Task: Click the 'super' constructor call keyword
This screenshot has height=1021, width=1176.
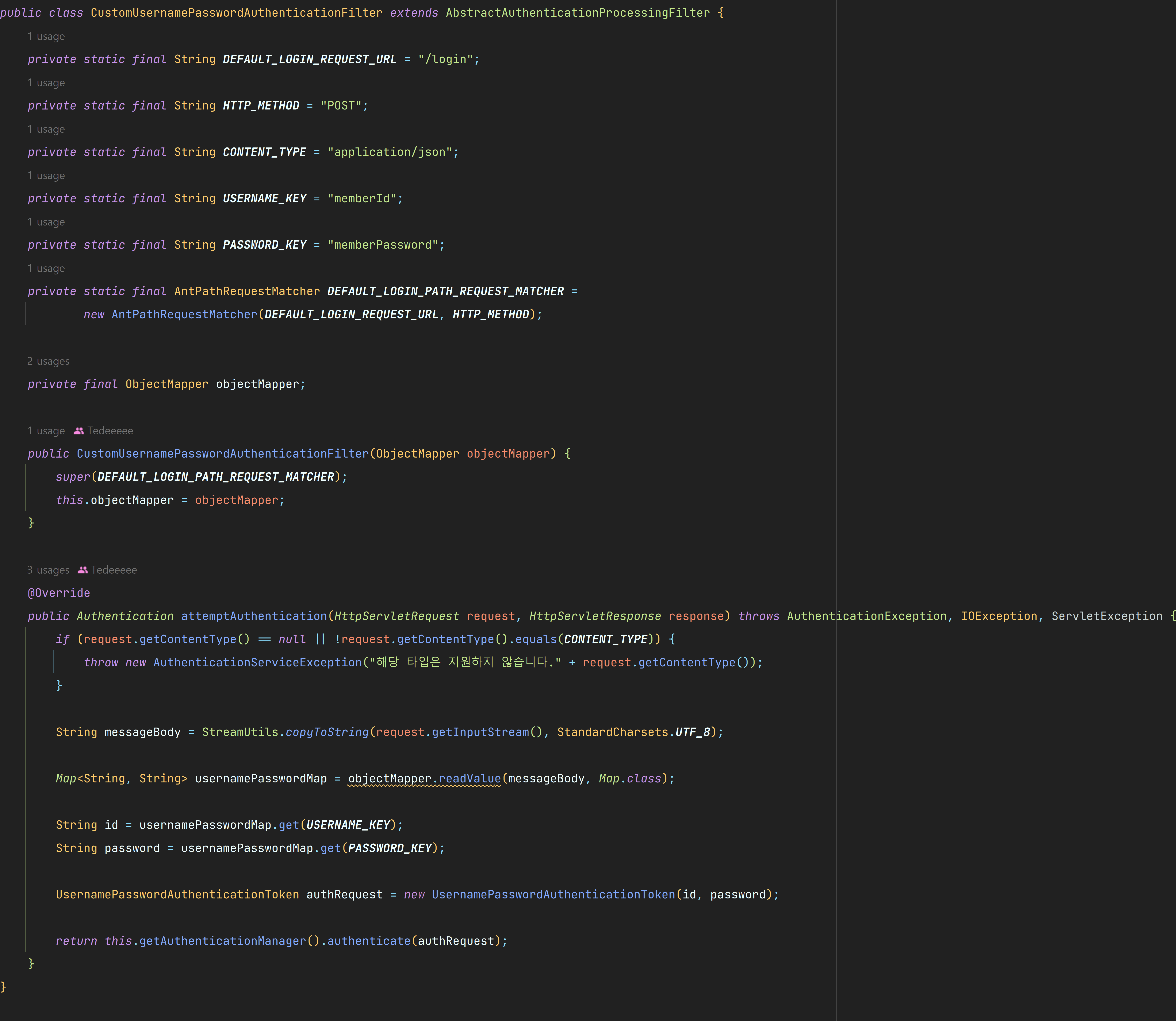Action: (73, 477)
